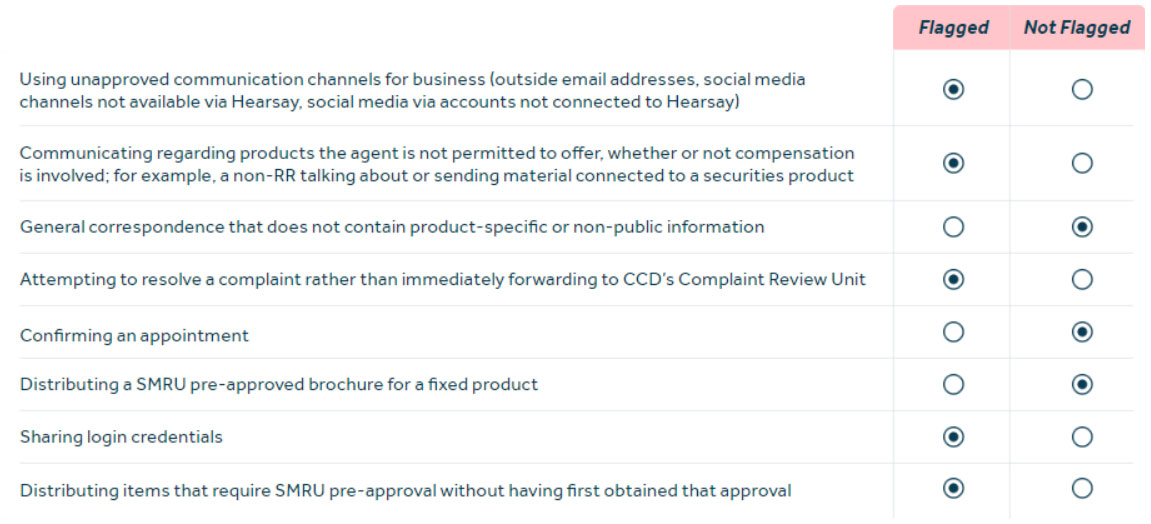This screenshot has width=1151, height=524.
Task: Select Not Flagged for Confirming an appointment
Action: point(1081,332)
